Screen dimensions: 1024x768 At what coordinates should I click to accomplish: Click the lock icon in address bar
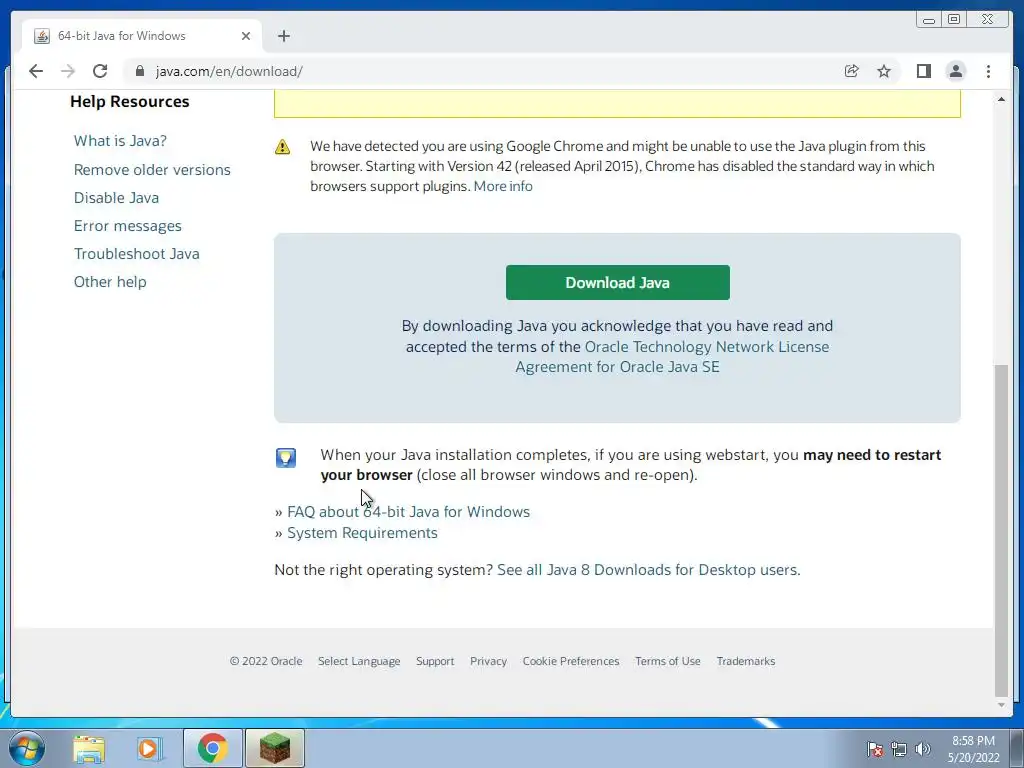point(139,71)
